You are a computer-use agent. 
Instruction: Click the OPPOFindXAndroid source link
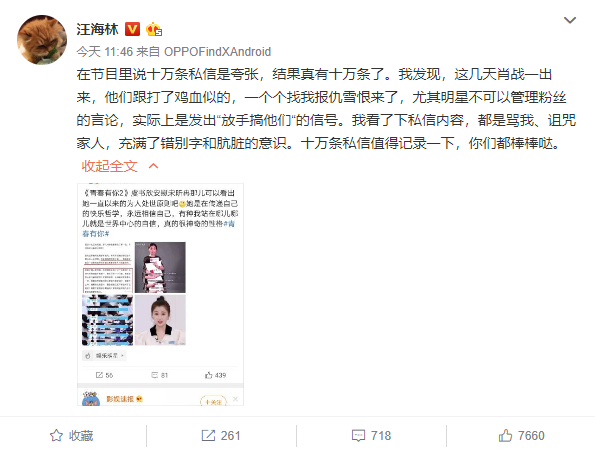coord(217,52)
